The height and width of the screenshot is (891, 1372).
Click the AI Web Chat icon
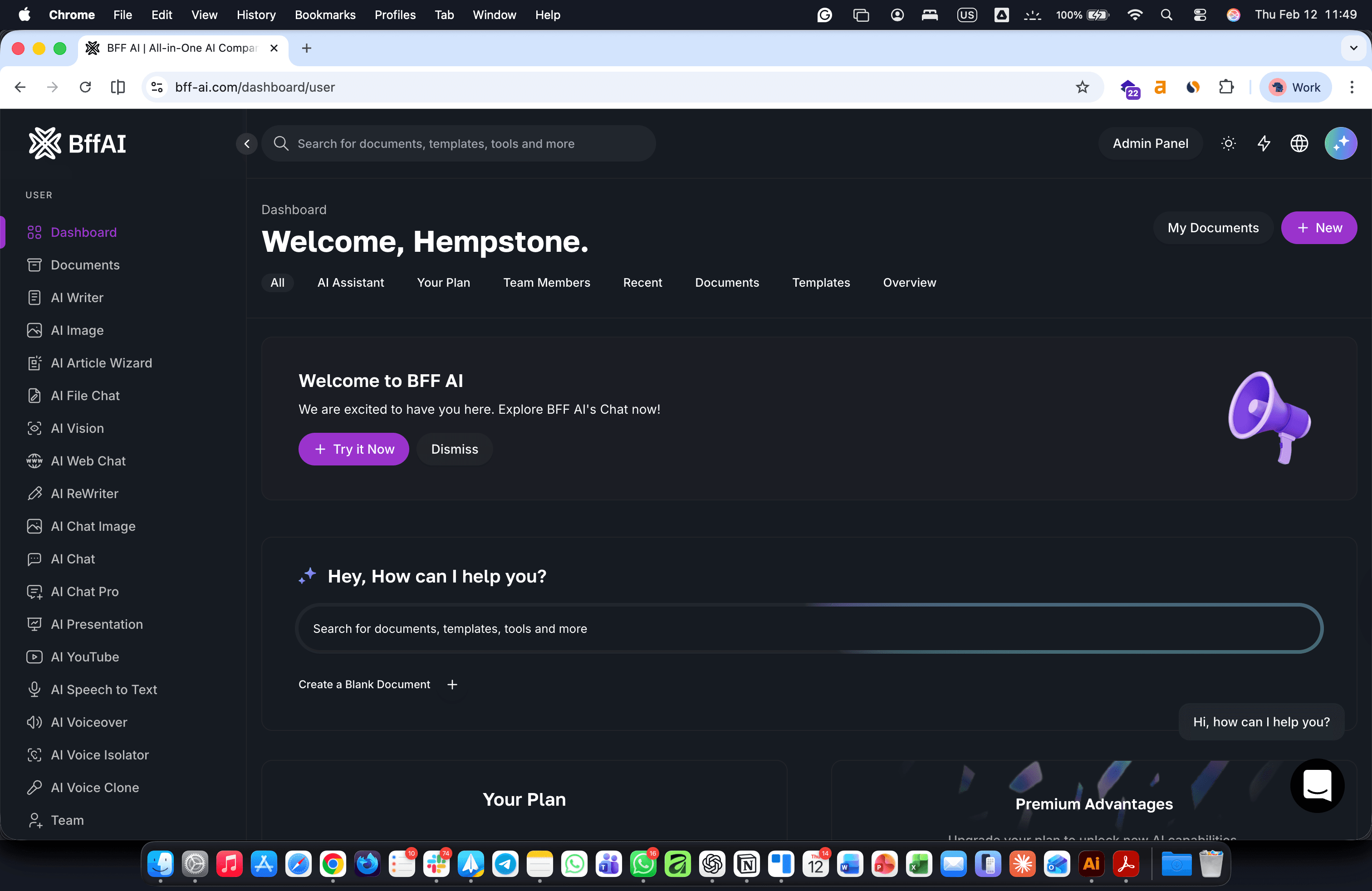coord(34,461)
